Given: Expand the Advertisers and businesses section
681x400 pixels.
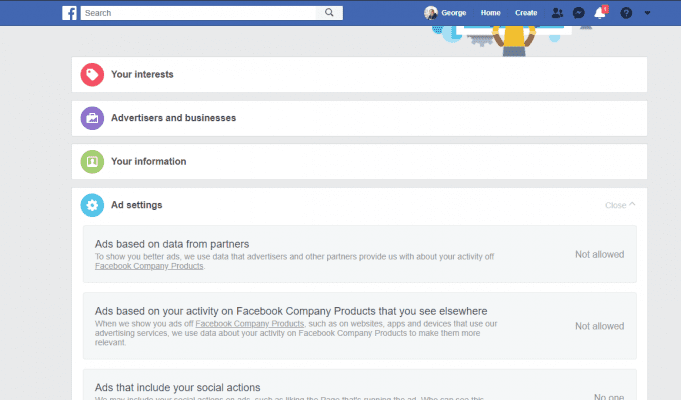Looking at the screenshot, I should point(359,118).
